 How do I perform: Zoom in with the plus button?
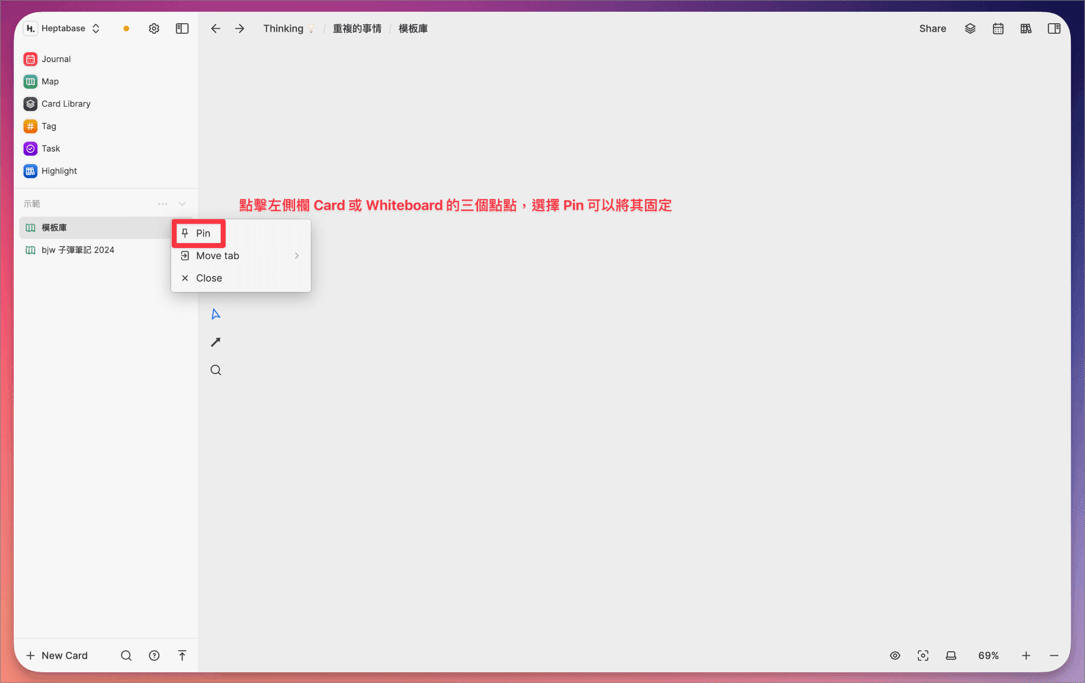(1026, 655)
